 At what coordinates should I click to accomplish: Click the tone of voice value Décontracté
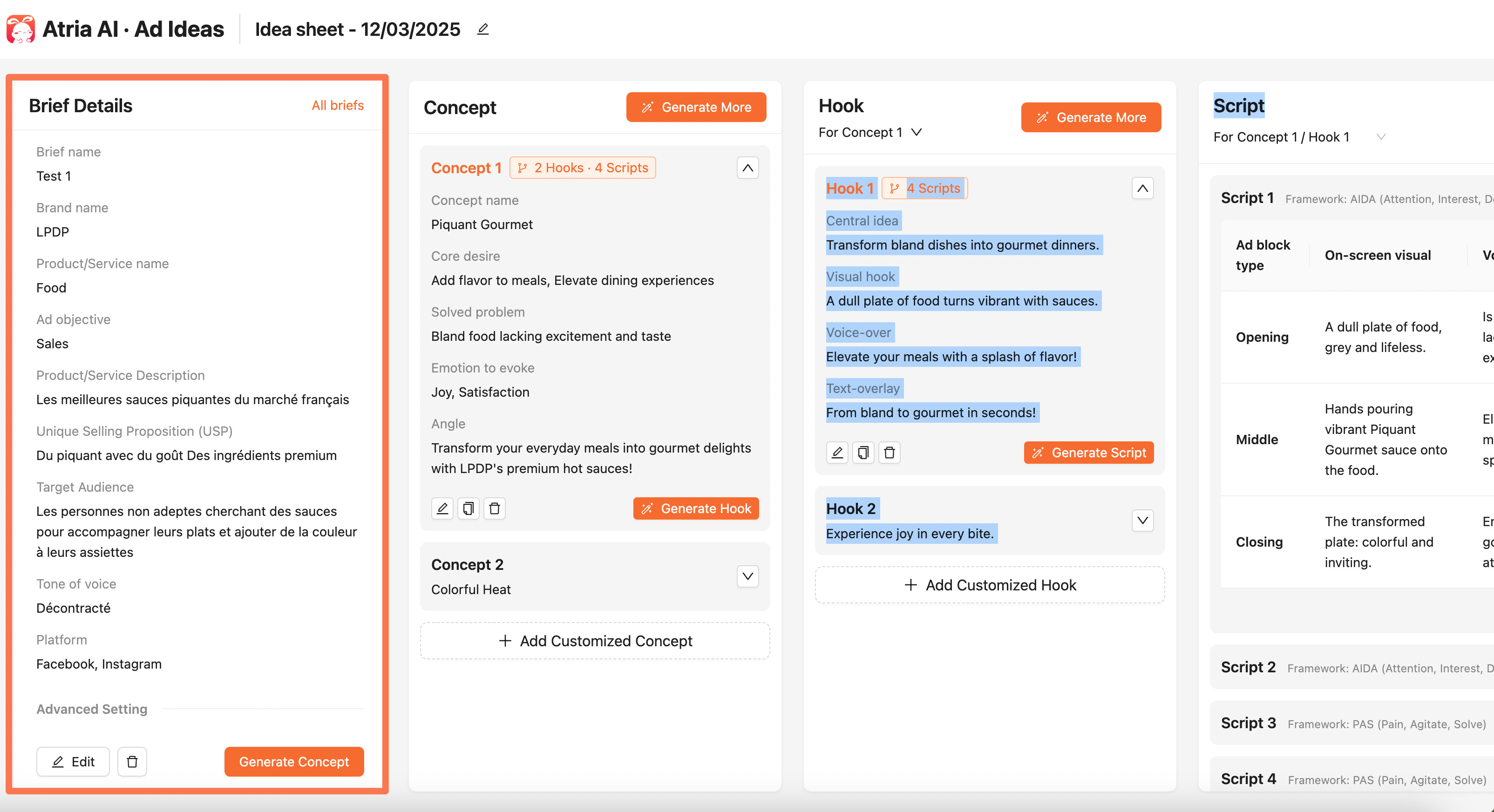(74, 608)
